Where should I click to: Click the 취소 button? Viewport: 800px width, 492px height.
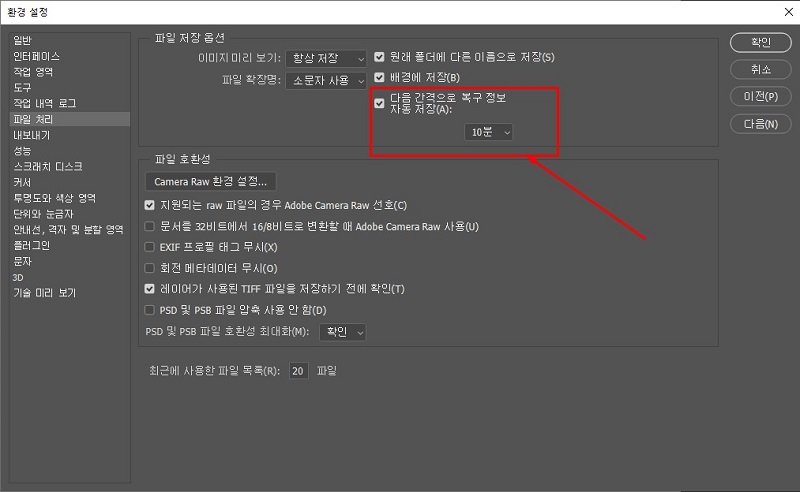pos(761,69)
